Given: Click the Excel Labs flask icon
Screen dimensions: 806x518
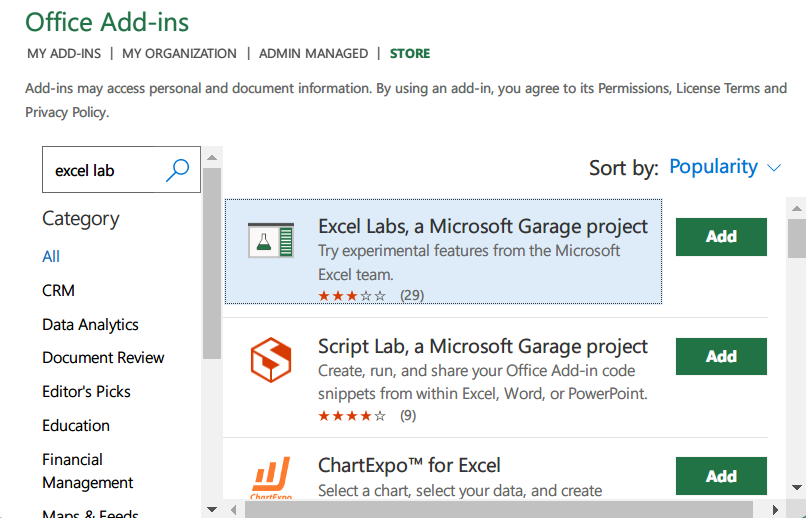Looking at the screenshot, I should pyautogui.click(x=271, y=240).
